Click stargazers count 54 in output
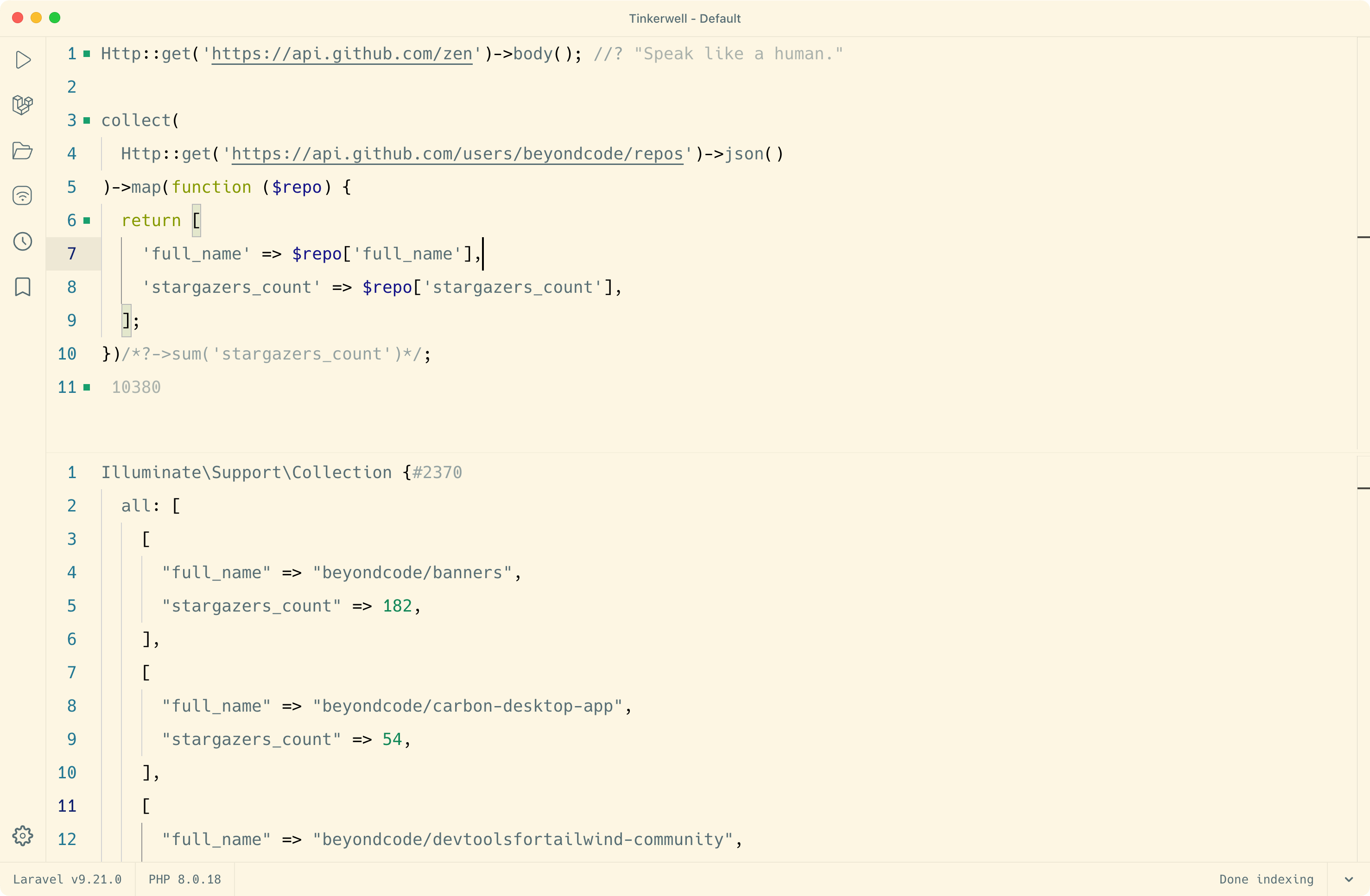1370x896 pixels. click(392, 739)
